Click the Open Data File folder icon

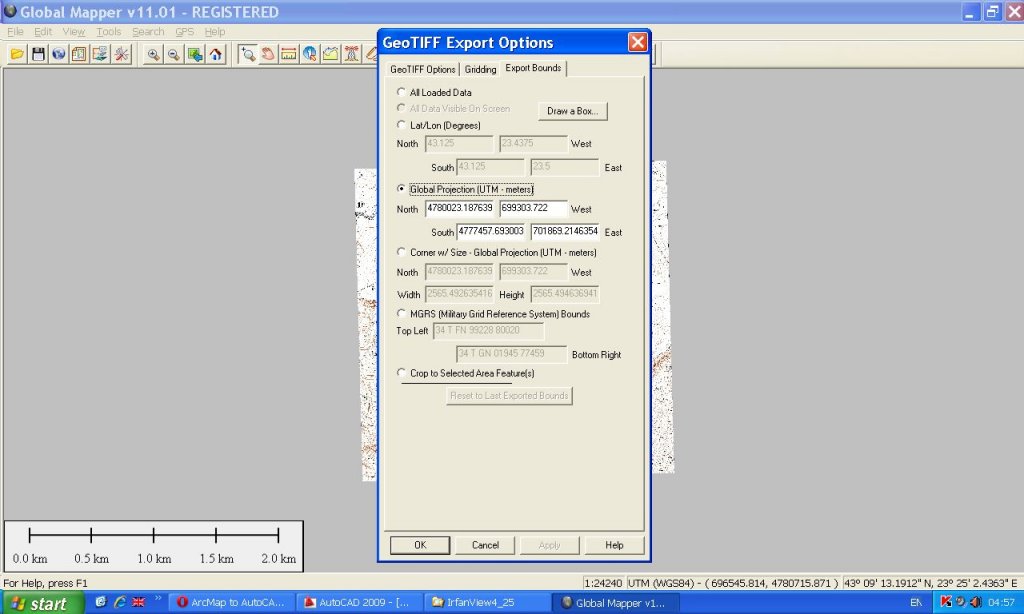pyautogui.click(x=17, y=54)
